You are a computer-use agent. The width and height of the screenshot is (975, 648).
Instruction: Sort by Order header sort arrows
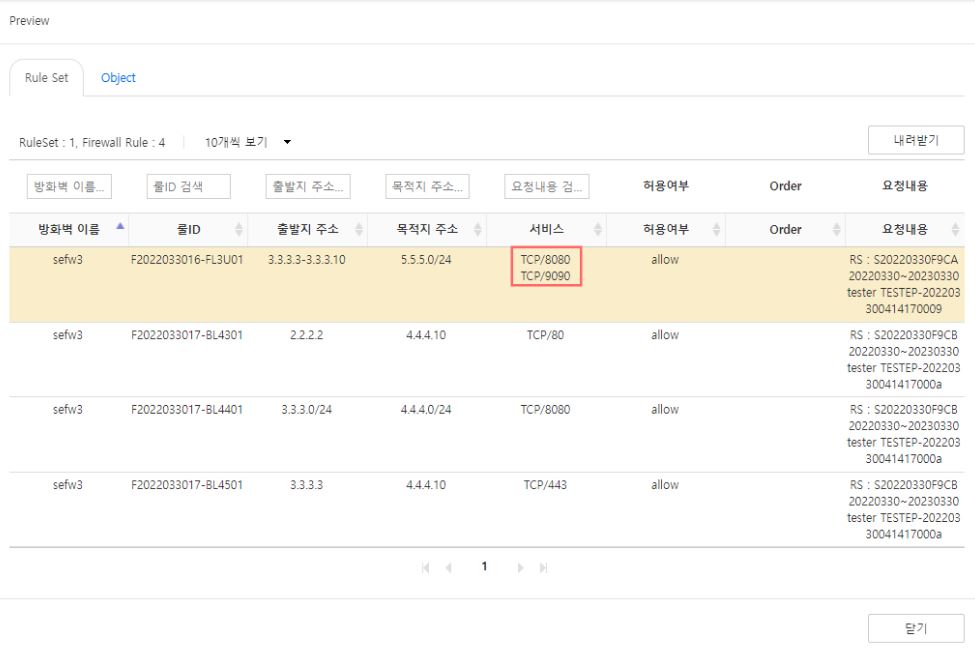tap(836, 229)
